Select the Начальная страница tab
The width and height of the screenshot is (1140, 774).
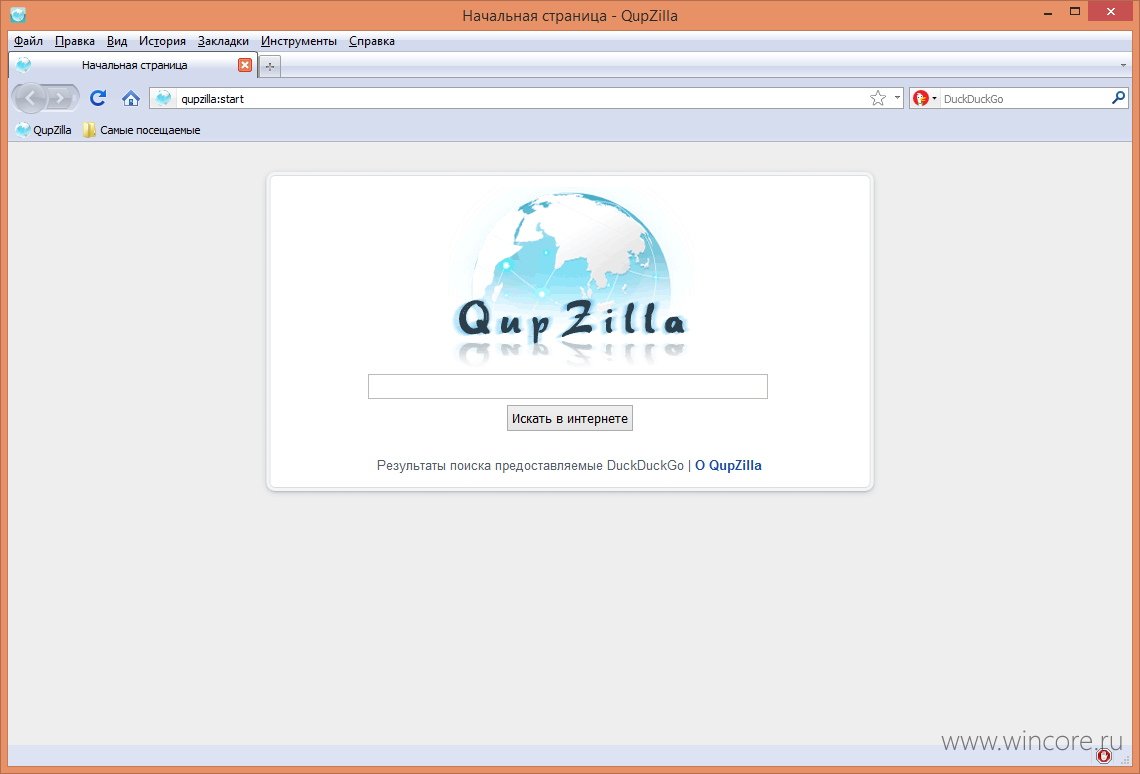coord(133,65)
